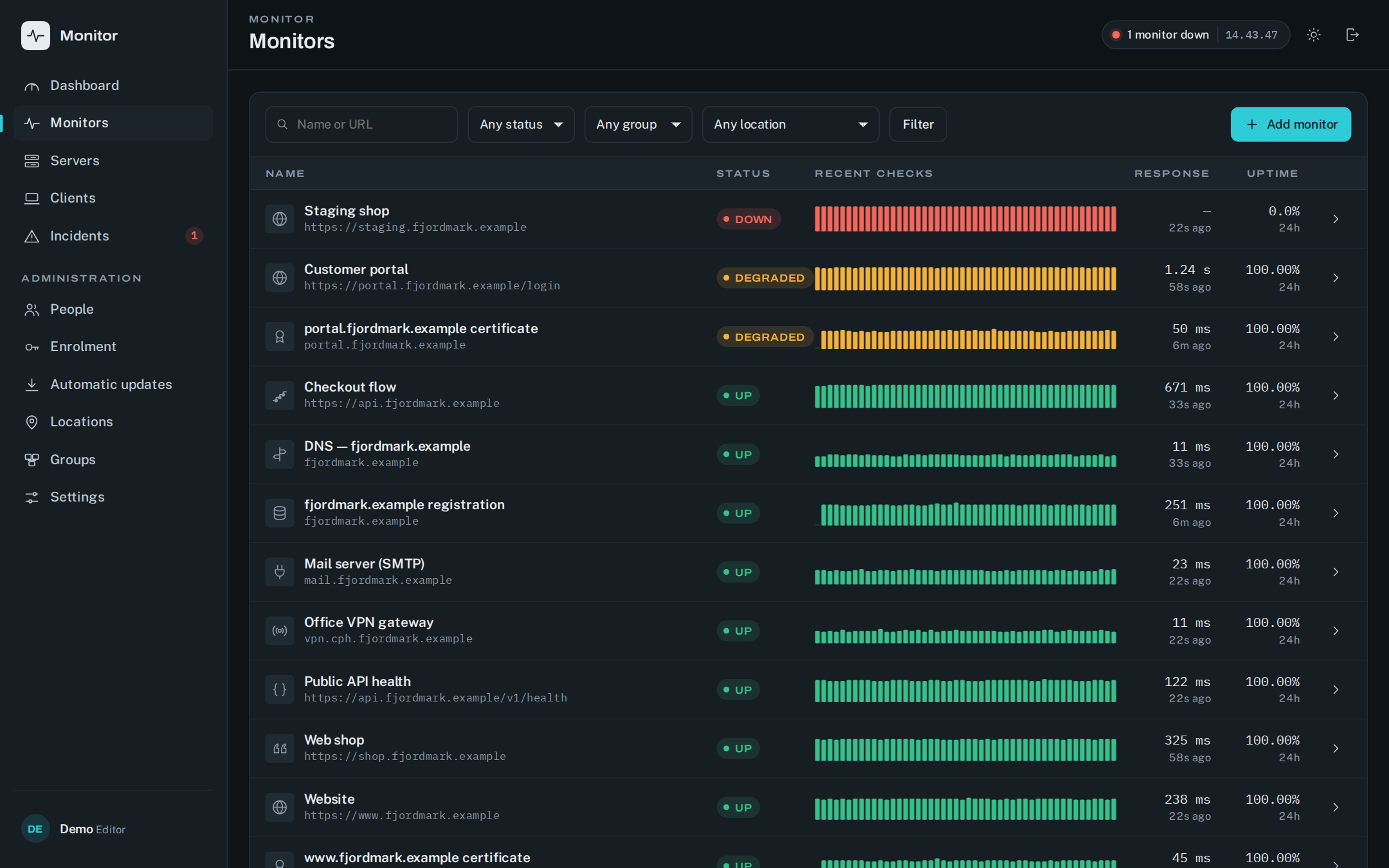Click the Name or URL search field
1389x868 pixels.
pos(361,124)
